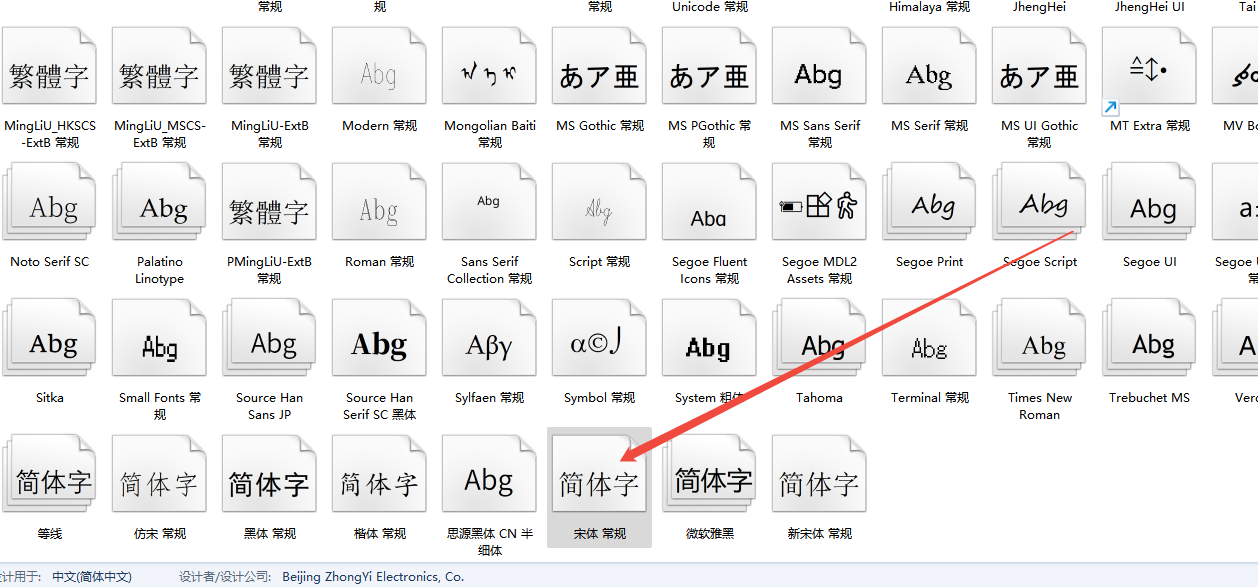Choose the Modern 常规 font icon

[380, 66]
